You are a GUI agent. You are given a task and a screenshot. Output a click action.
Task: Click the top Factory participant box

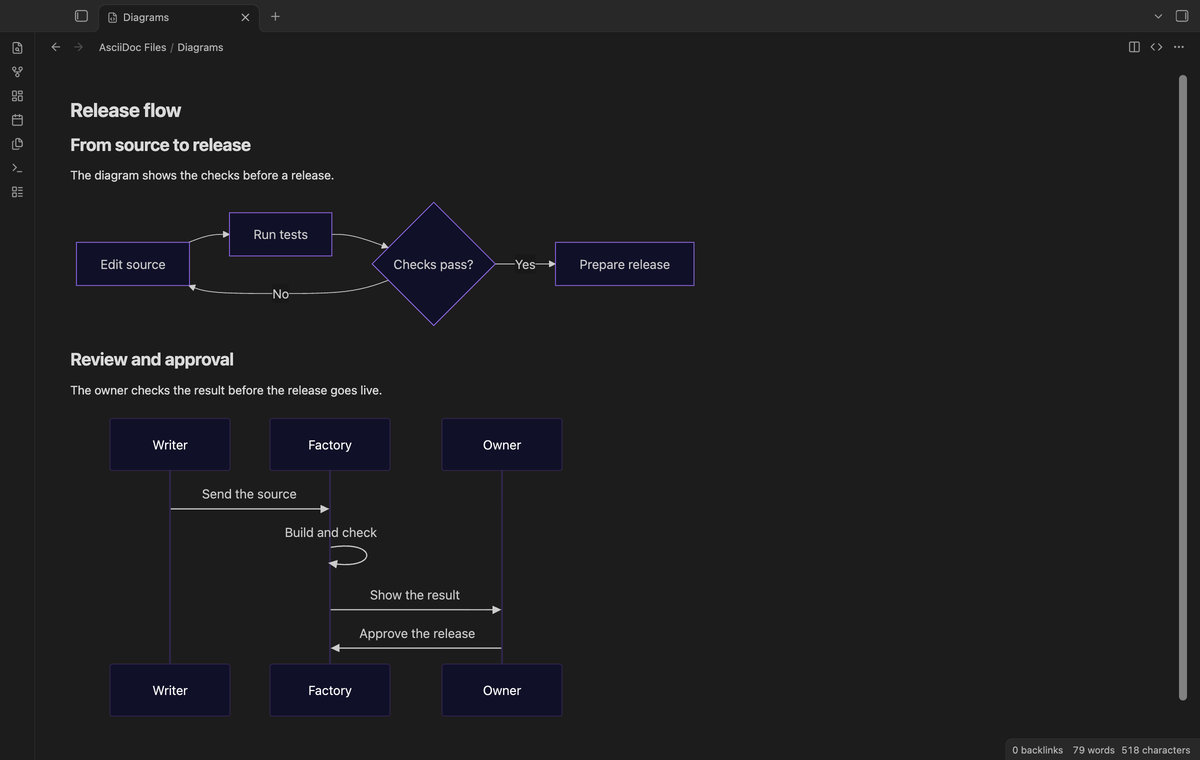[x=330, y=445]
